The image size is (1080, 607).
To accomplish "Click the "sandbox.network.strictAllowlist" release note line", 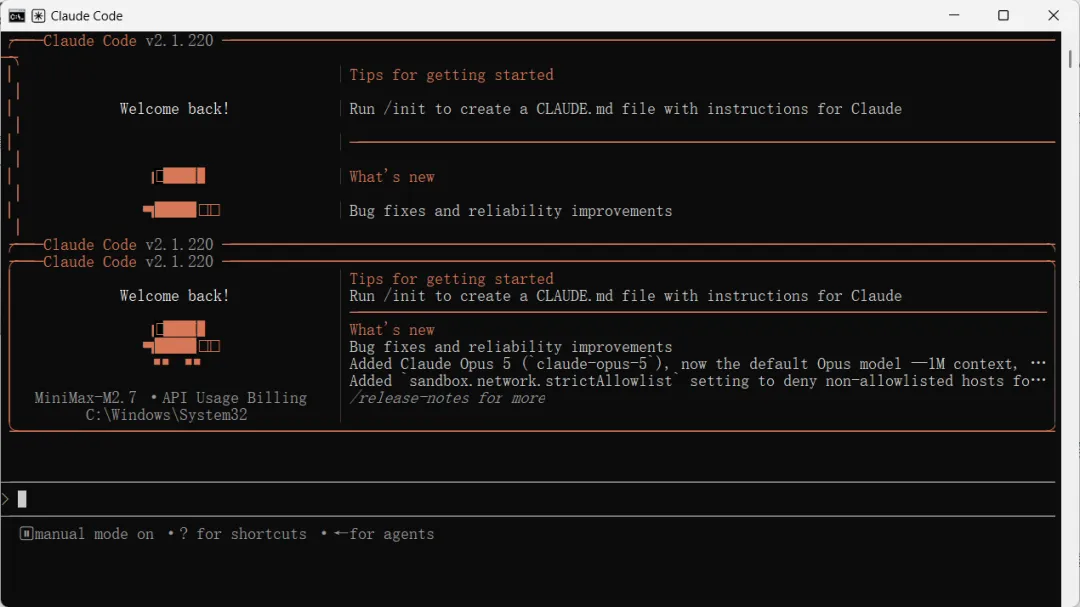I will [x=697, y=381].
